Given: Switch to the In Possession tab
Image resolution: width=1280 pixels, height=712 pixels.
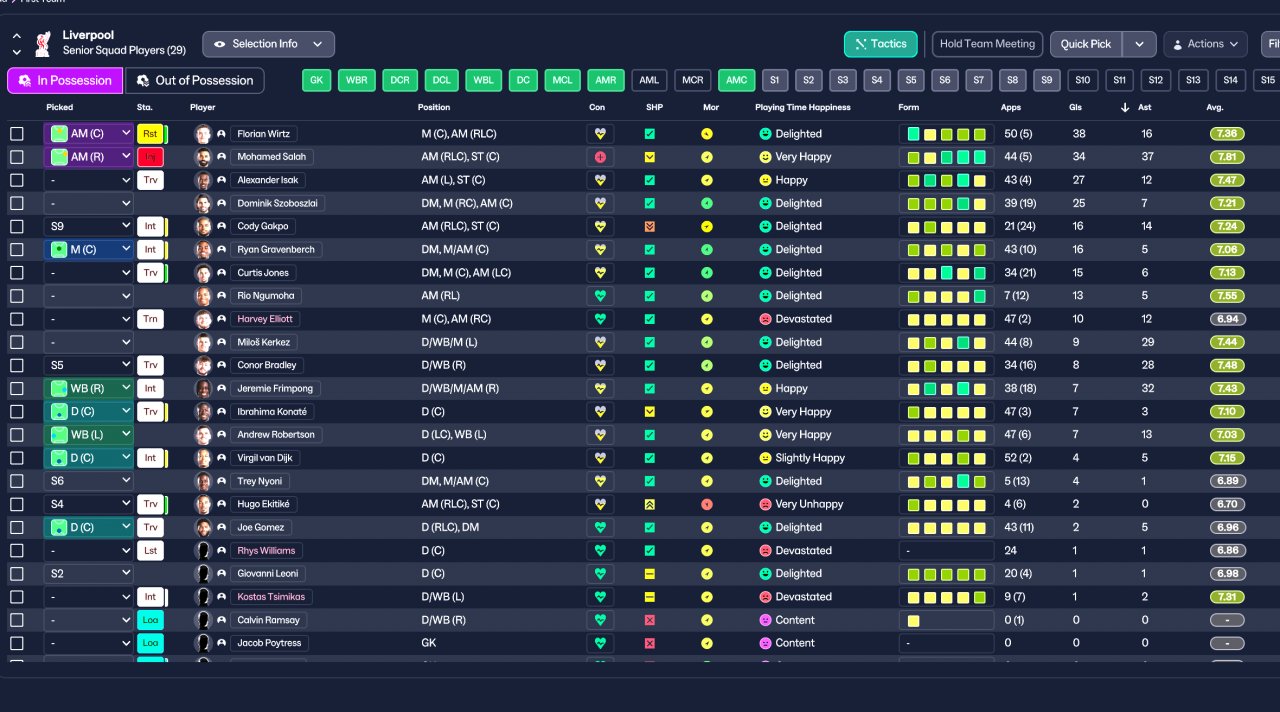Looking at the screenshot, I should 65,80.
